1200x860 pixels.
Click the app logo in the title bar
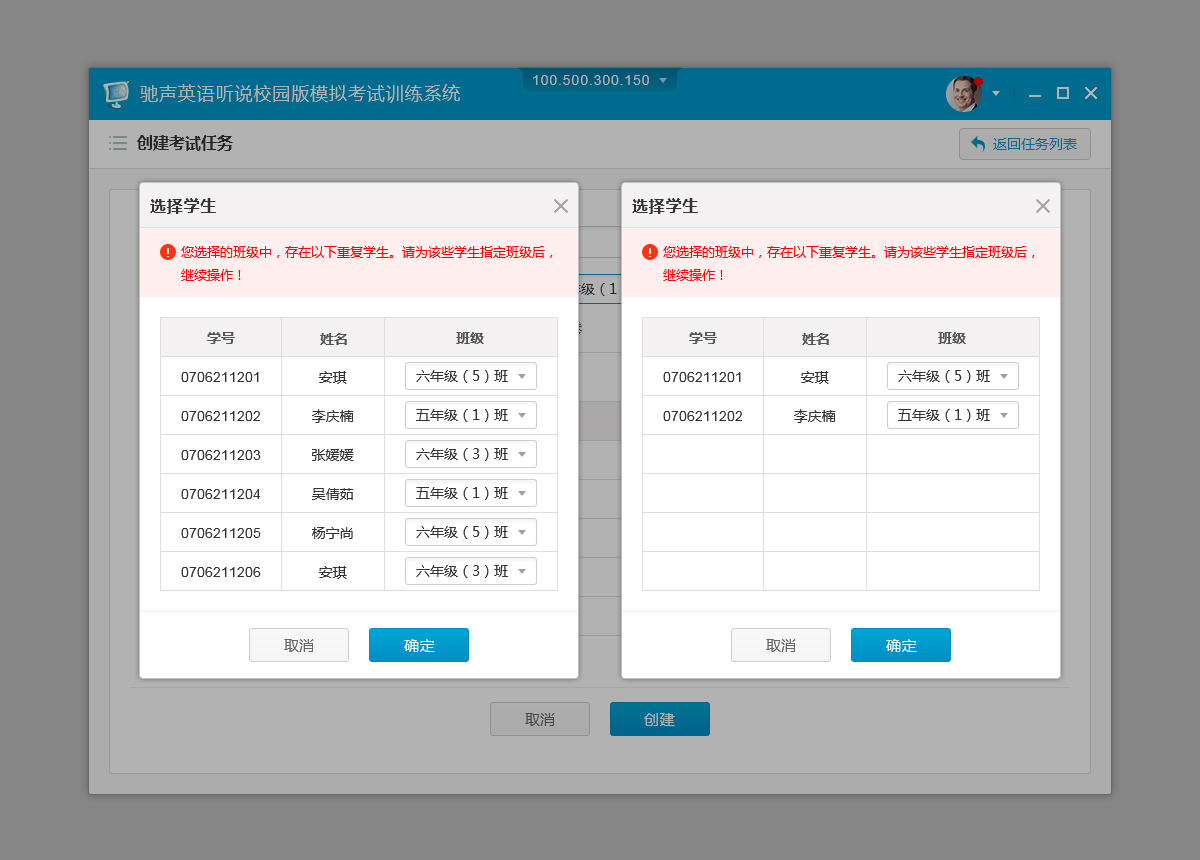[x=117, y=94]
